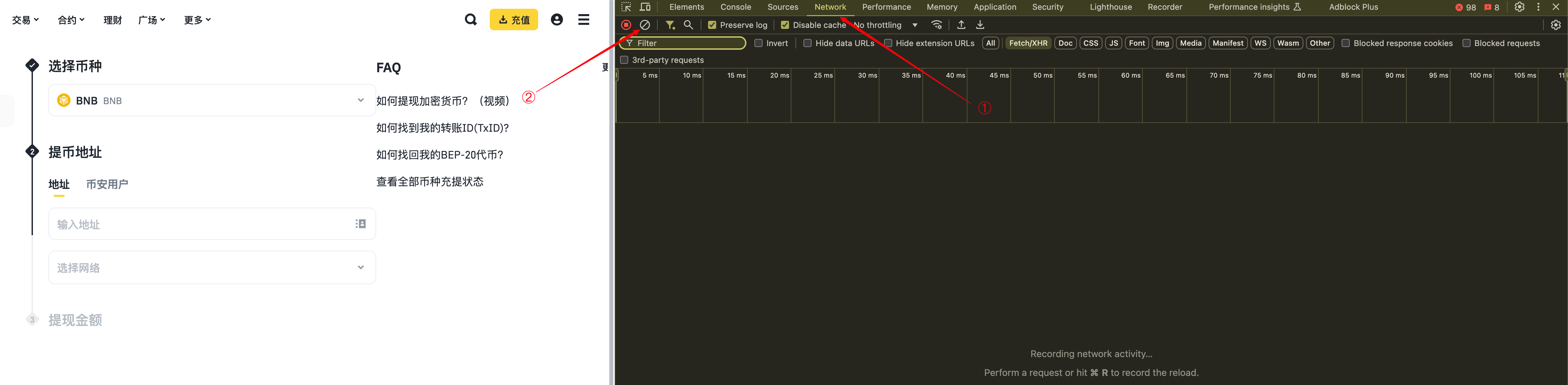Open the DevTools search magnifier icon
1568x385 pixels.
pos(688,25)
